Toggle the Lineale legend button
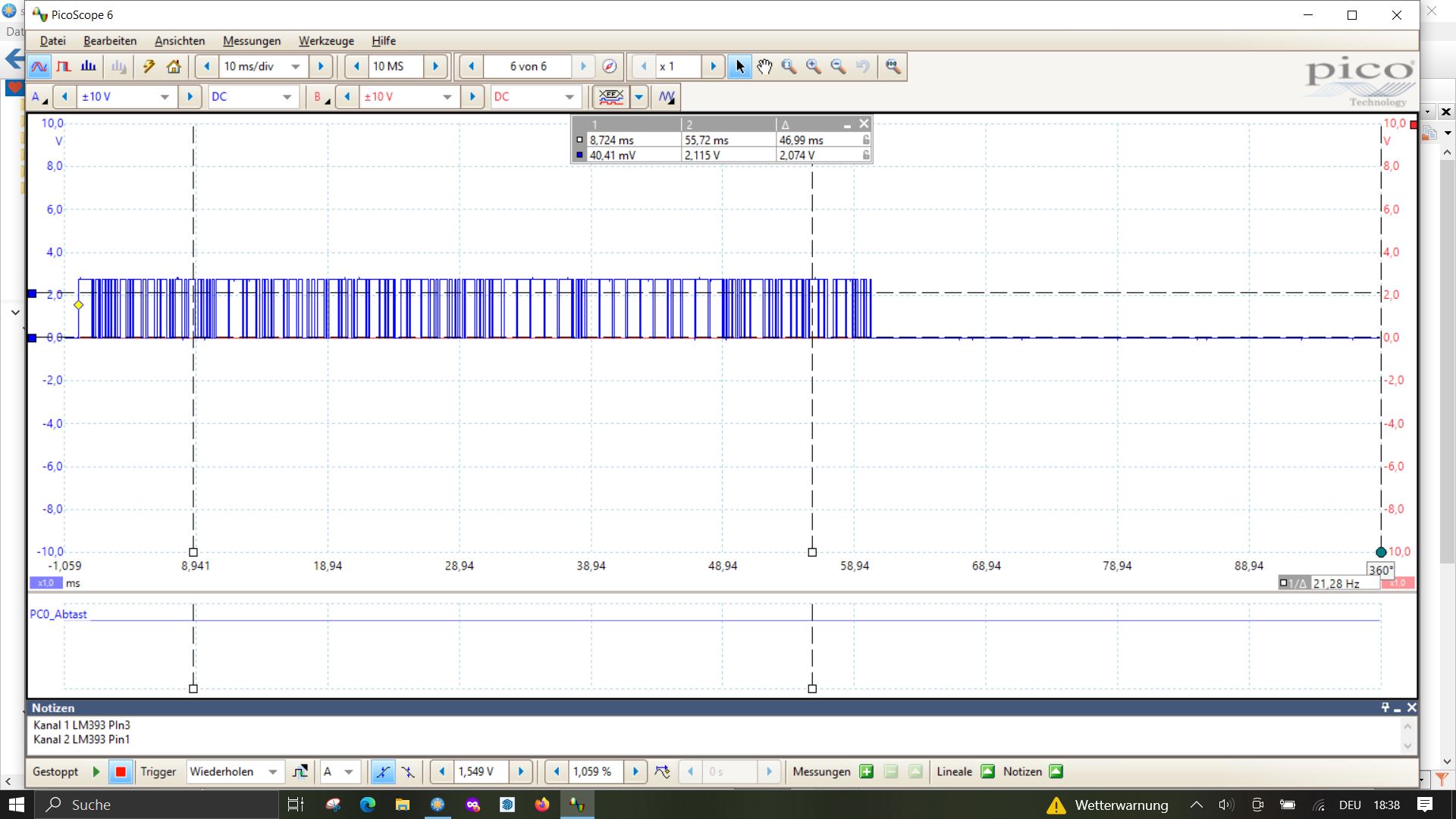This screenshot has width=1456, height=819. [x=987, y=772]
